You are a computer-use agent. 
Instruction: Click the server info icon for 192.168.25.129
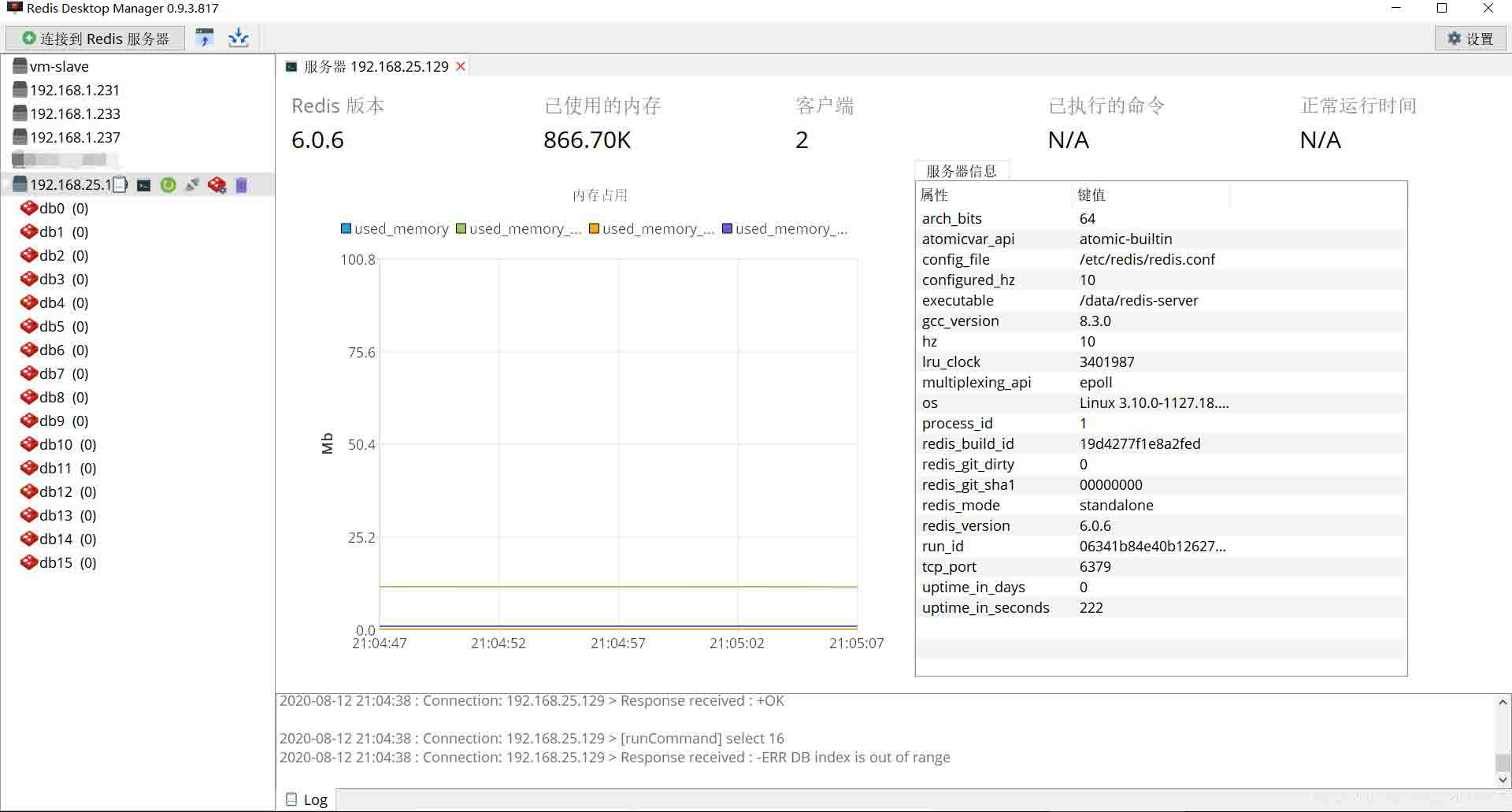(120, 185)
